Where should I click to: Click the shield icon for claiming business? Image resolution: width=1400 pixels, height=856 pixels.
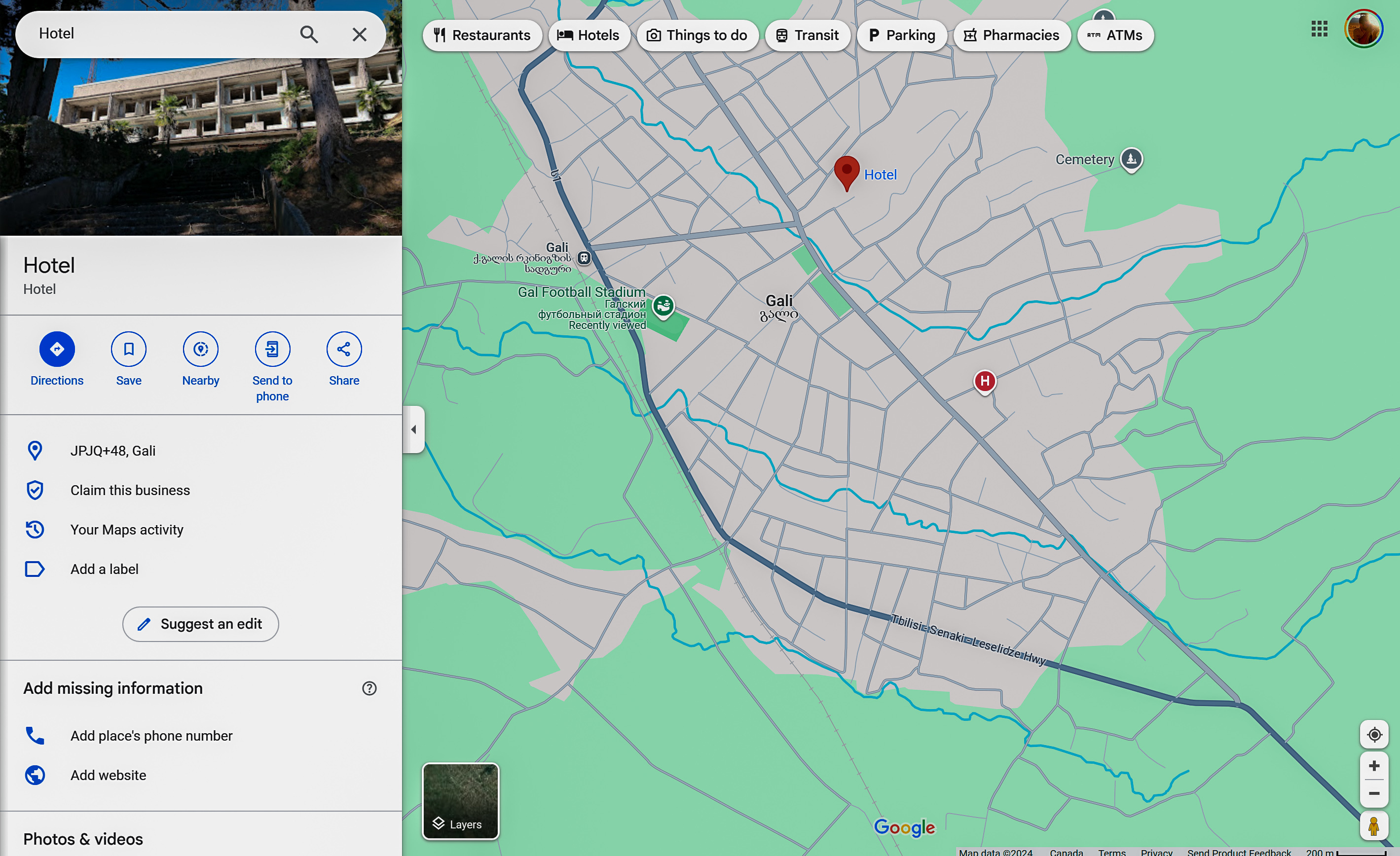(35, 490)
